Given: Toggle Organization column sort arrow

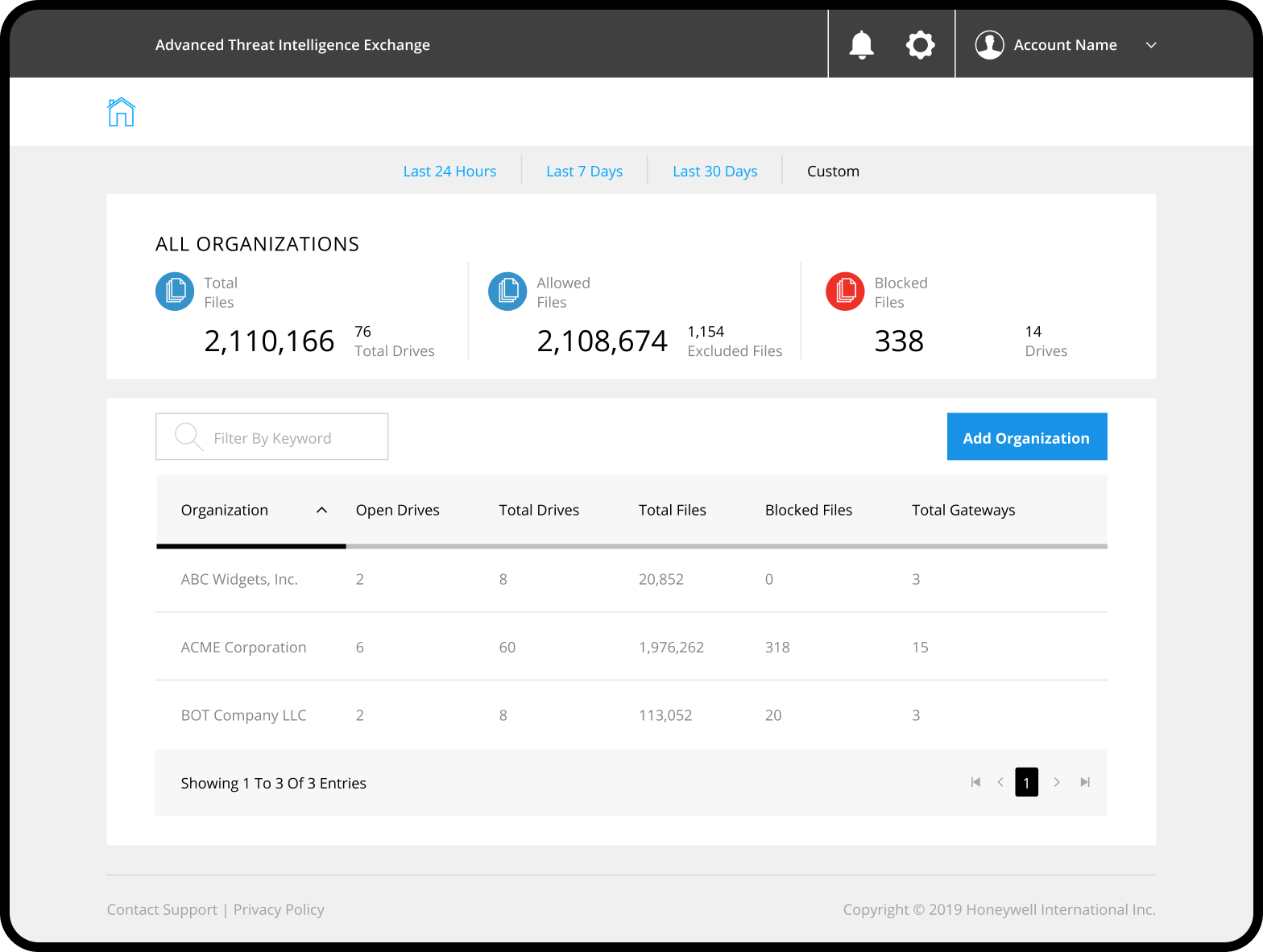Looking at the screenshot, I should coord(321,510).
